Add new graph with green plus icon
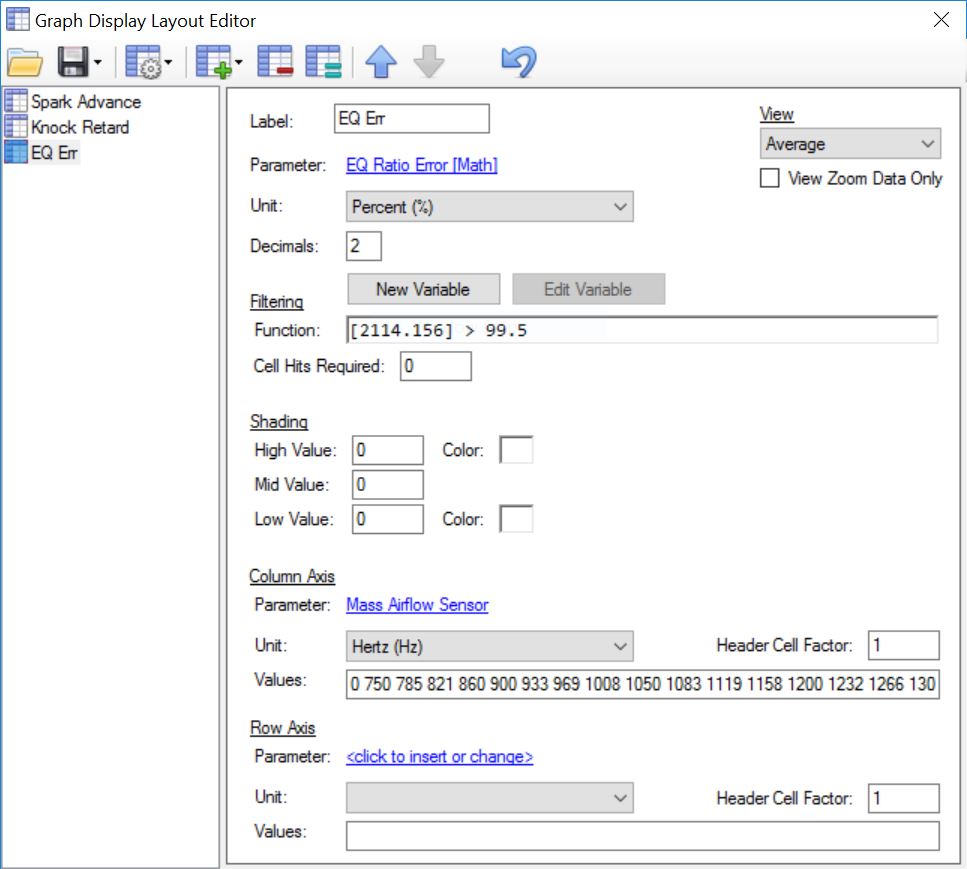The width and height of the screenshot is (967, 869). 213,62
